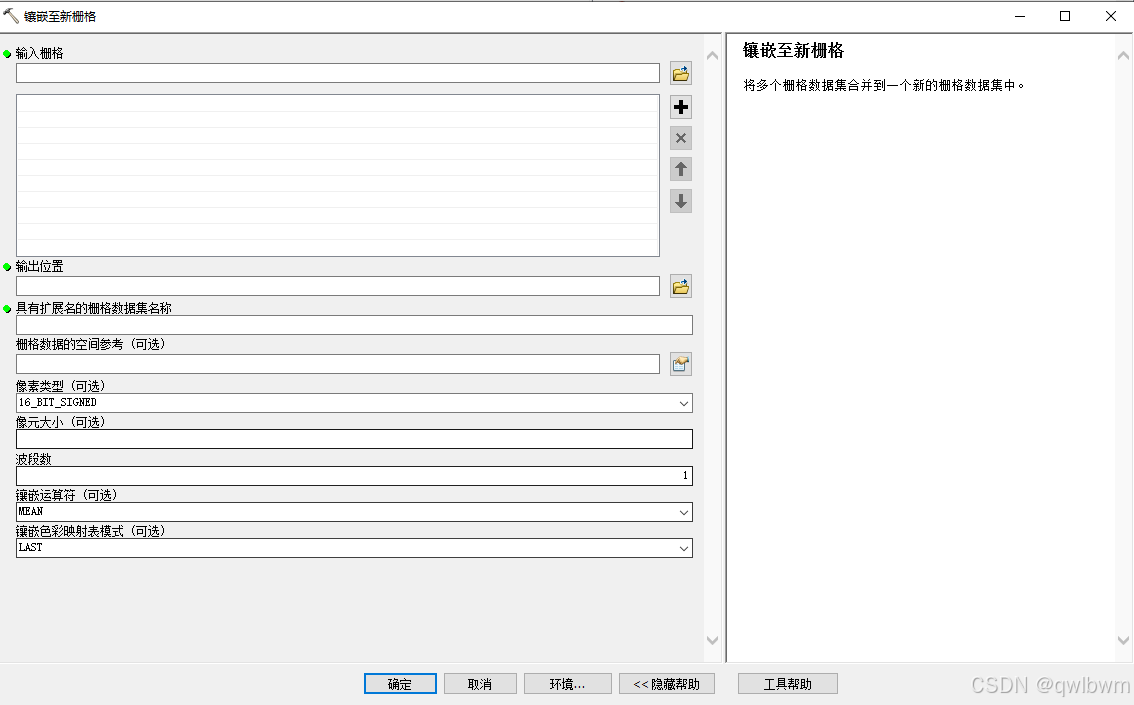Focus the 输出位置 input field

[x=338, y=286]
